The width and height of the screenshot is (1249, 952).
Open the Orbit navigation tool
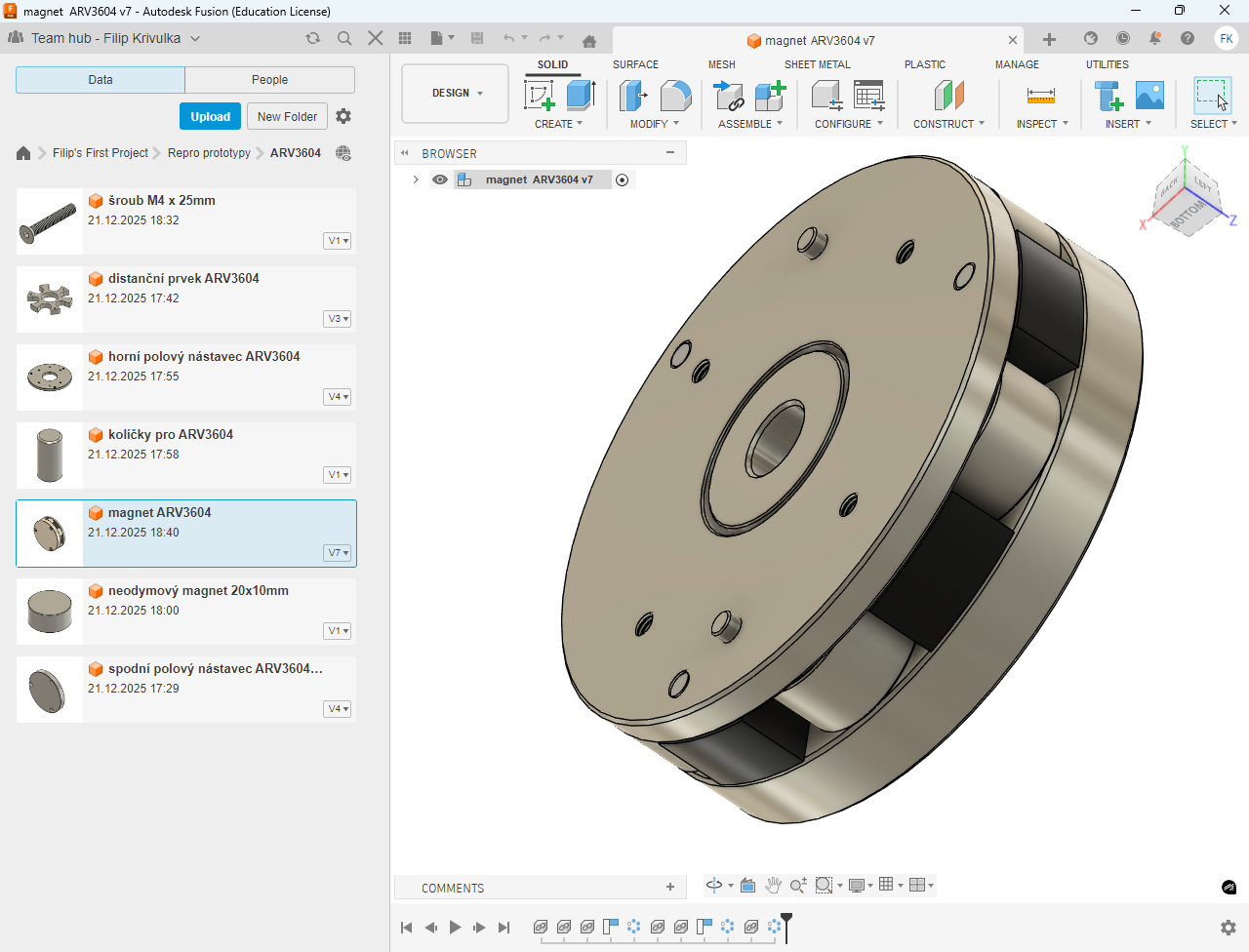pyautogui.click(x=714, y=886)
